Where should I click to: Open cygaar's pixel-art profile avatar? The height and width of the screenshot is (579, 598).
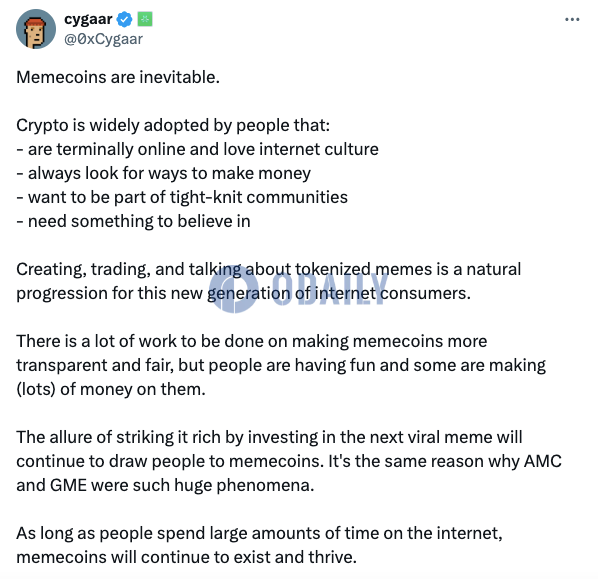pos(36,29)
